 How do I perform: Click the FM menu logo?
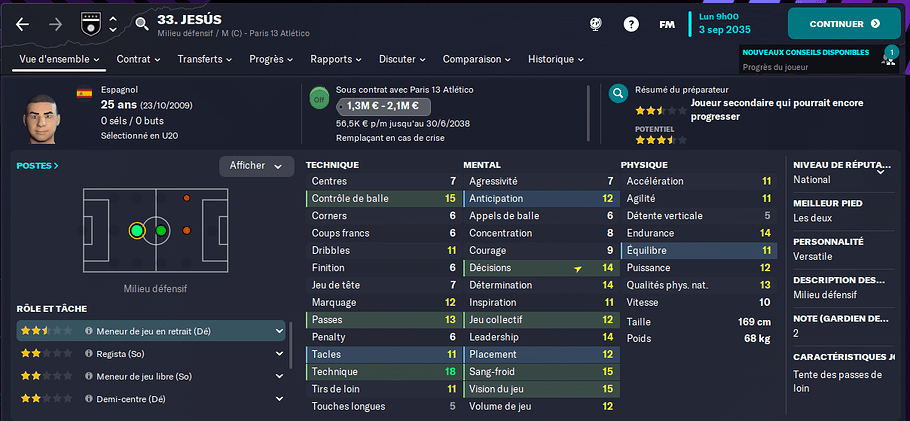pyautogui.click(x=667, y=24)
